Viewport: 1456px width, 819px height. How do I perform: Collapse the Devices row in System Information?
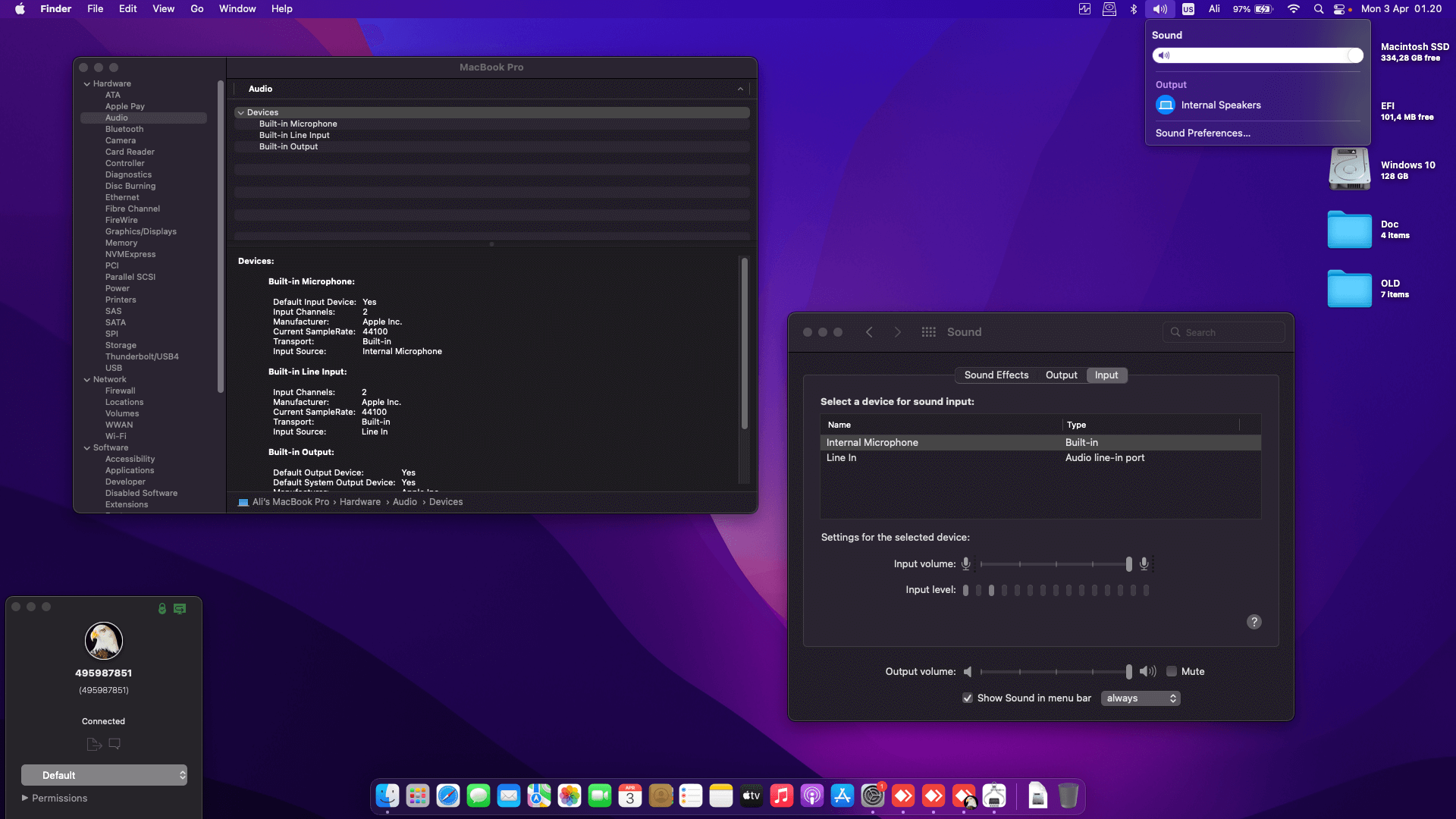[x=241, y=112]
